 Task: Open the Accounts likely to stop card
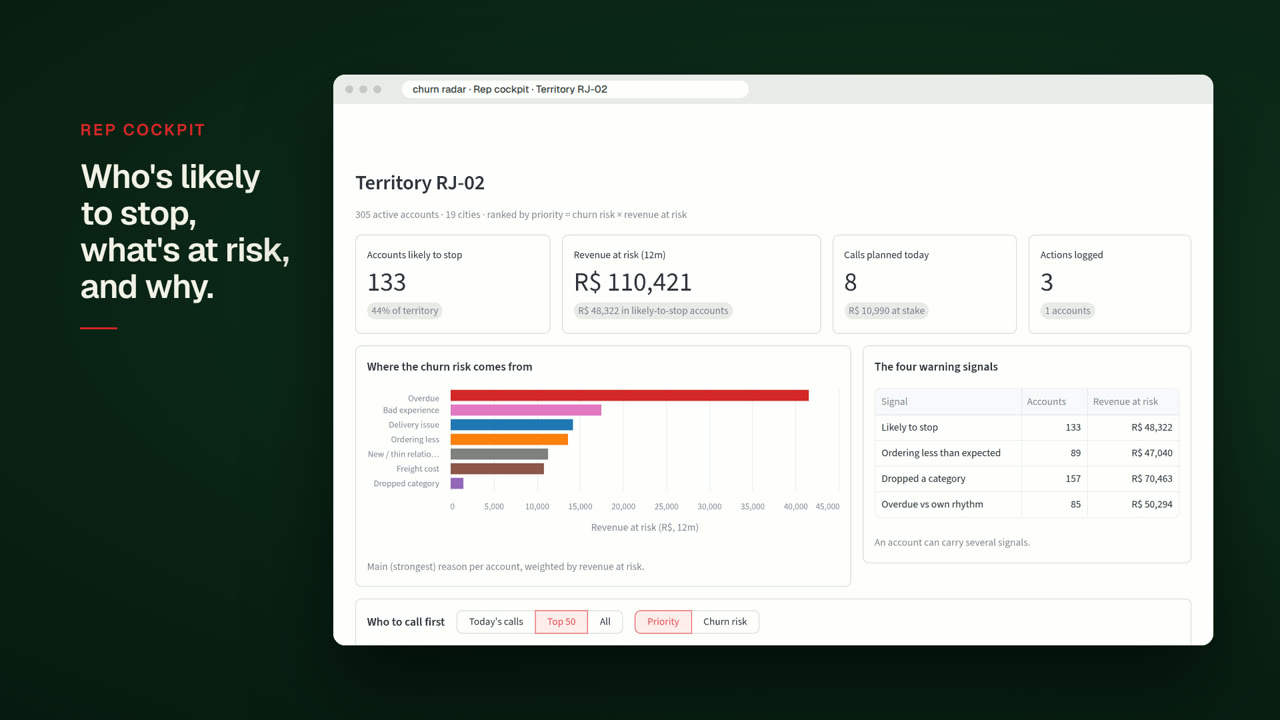[453, 284]
